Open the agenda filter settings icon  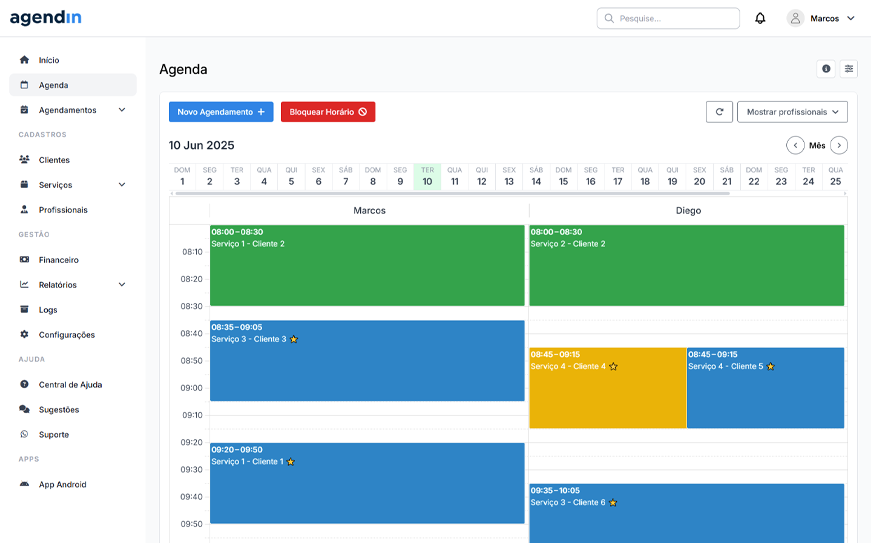849,69
